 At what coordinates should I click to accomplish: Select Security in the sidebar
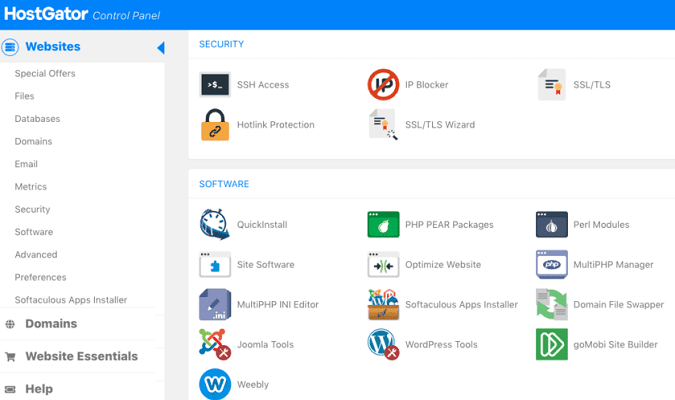coord(32,209)
